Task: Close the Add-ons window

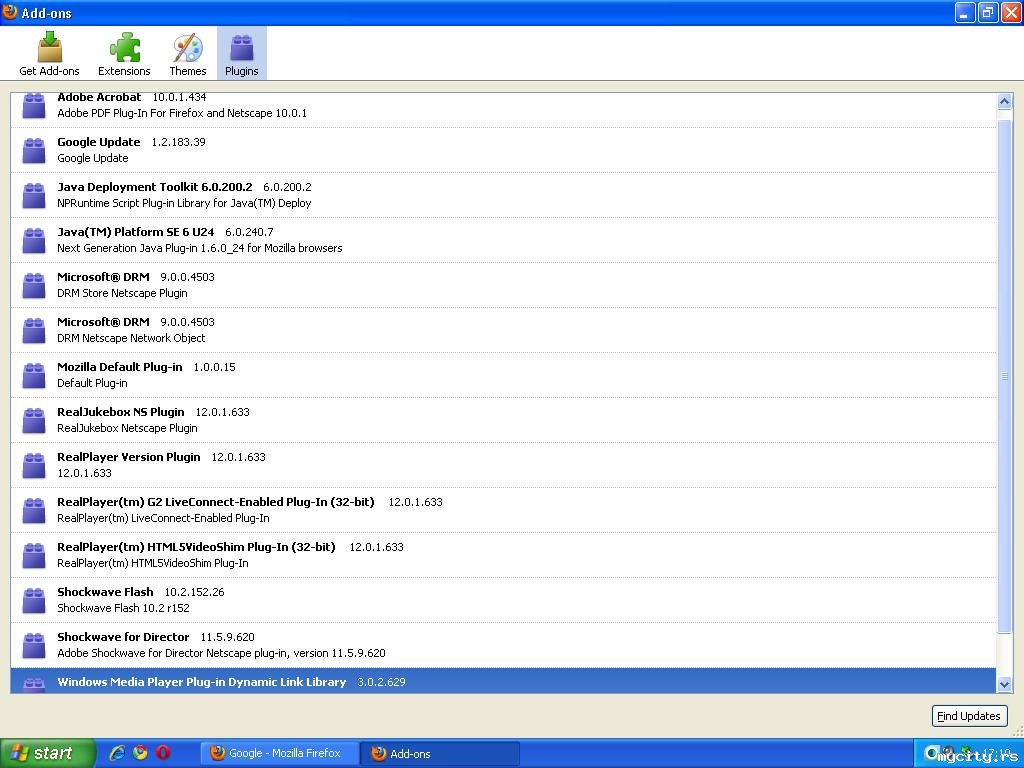Action: click(1010, 12)
